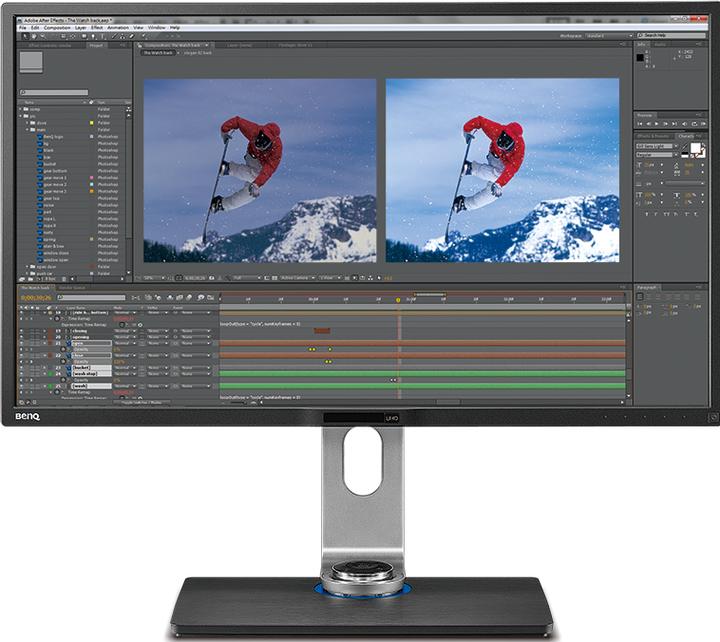Click the white fill color swatch

[x=696, y=148]
